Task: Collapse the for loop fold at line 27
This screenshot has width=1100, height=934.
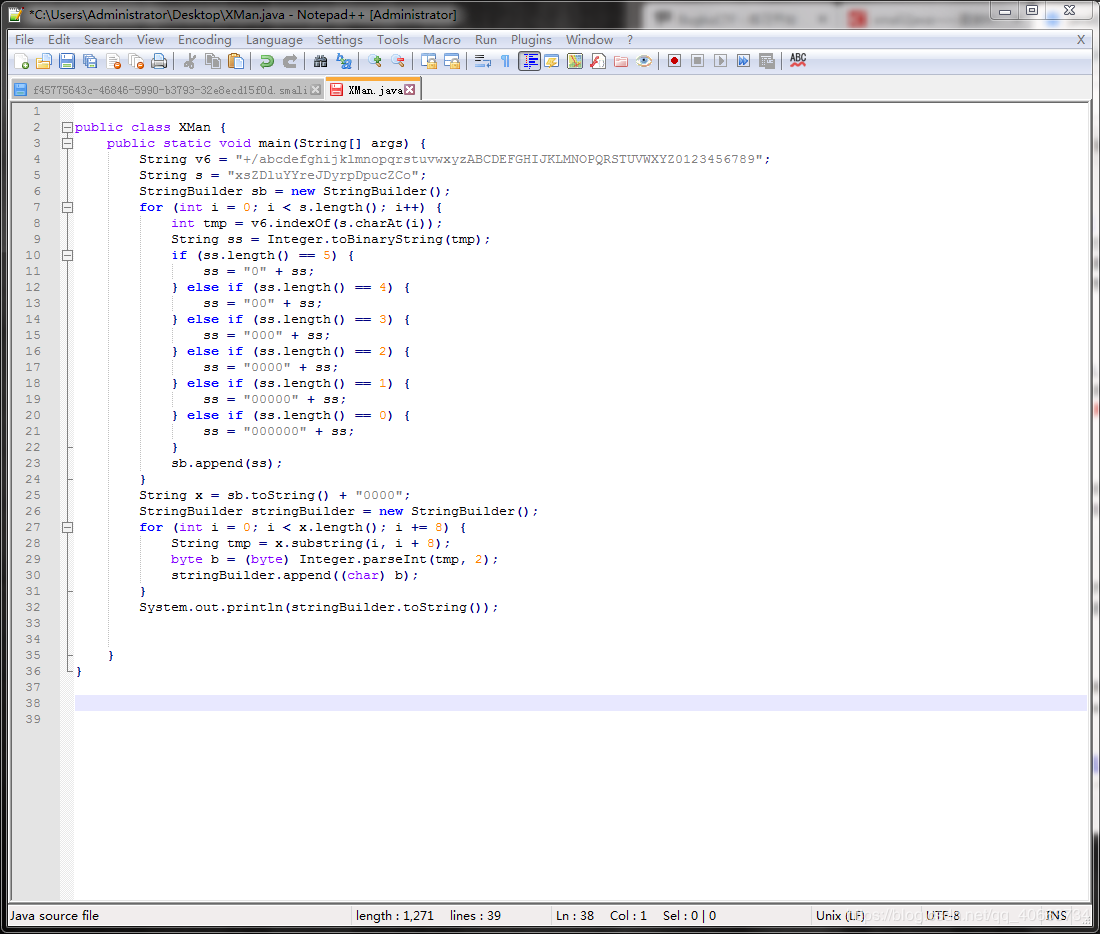Action: (67, 528)
